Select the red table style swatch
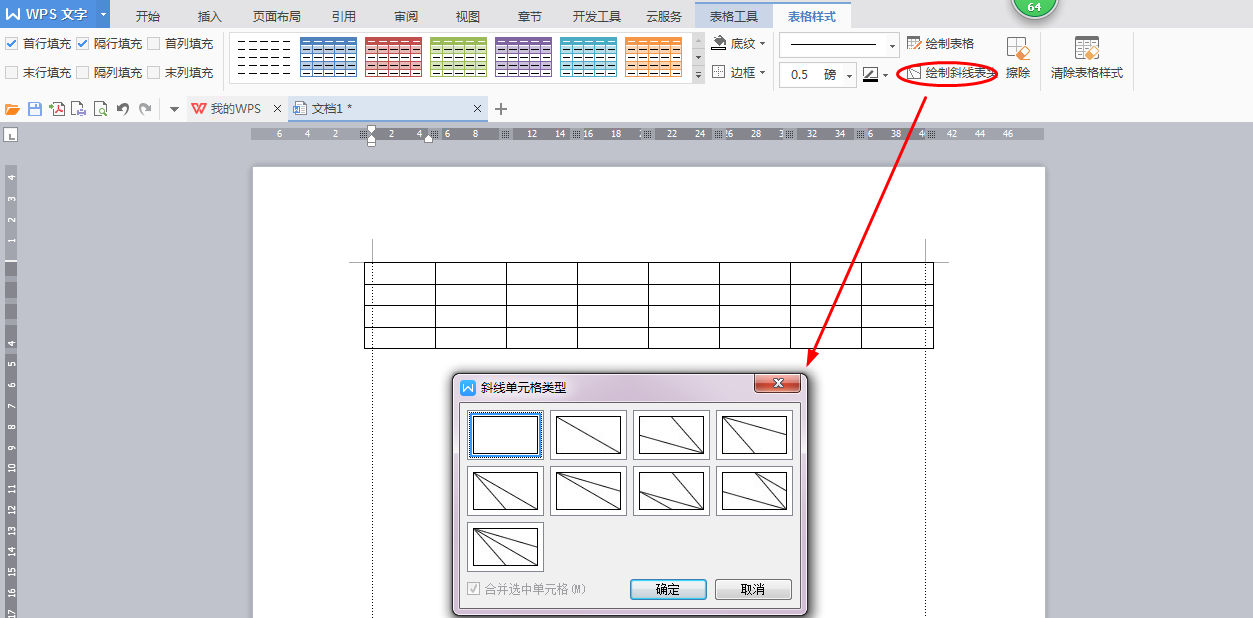1253x618 pixels. click(393, 57)
